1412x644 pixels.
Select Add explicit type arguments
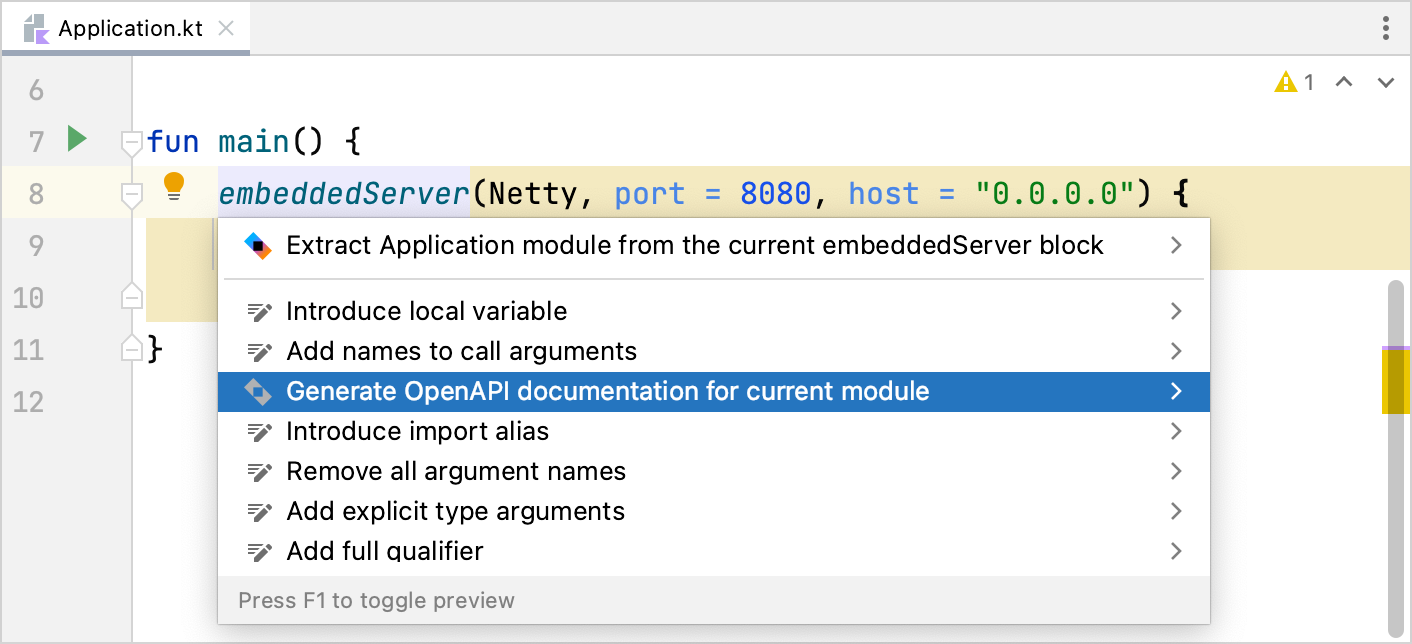pyautogui.click(x=455, y=511)
